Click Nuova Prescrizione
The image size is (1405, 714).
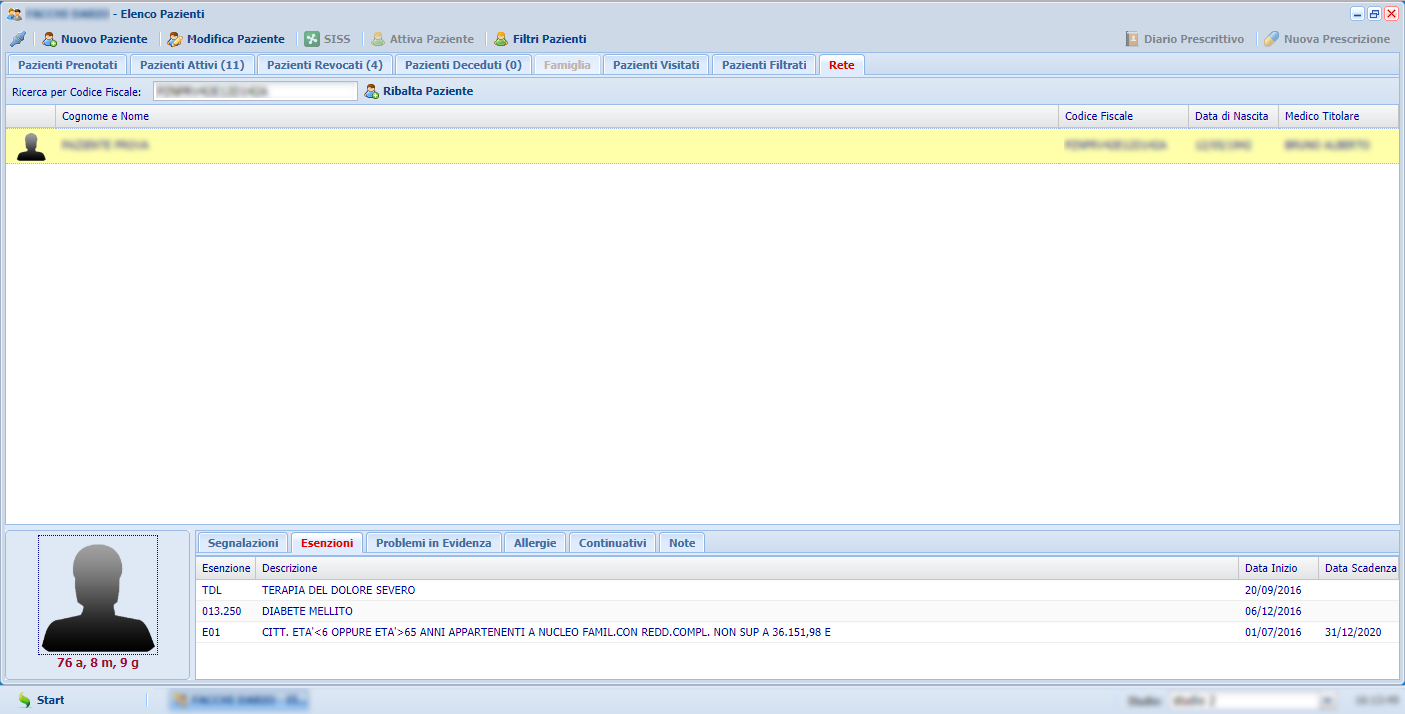1327,39
